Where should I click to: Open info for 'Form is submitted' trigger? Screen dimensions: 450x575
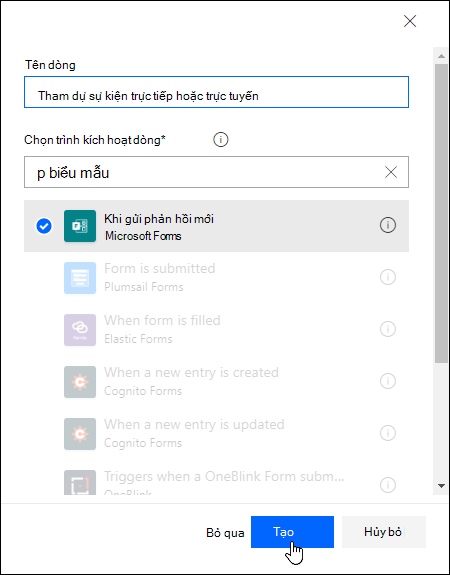(x=388, y=277)
